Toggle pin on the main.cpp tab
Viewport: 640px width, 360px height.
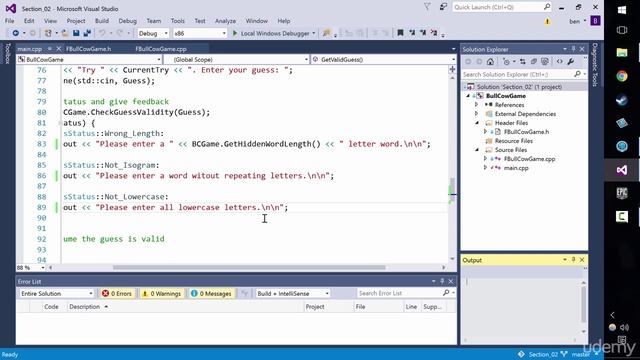tap(50, 49)
